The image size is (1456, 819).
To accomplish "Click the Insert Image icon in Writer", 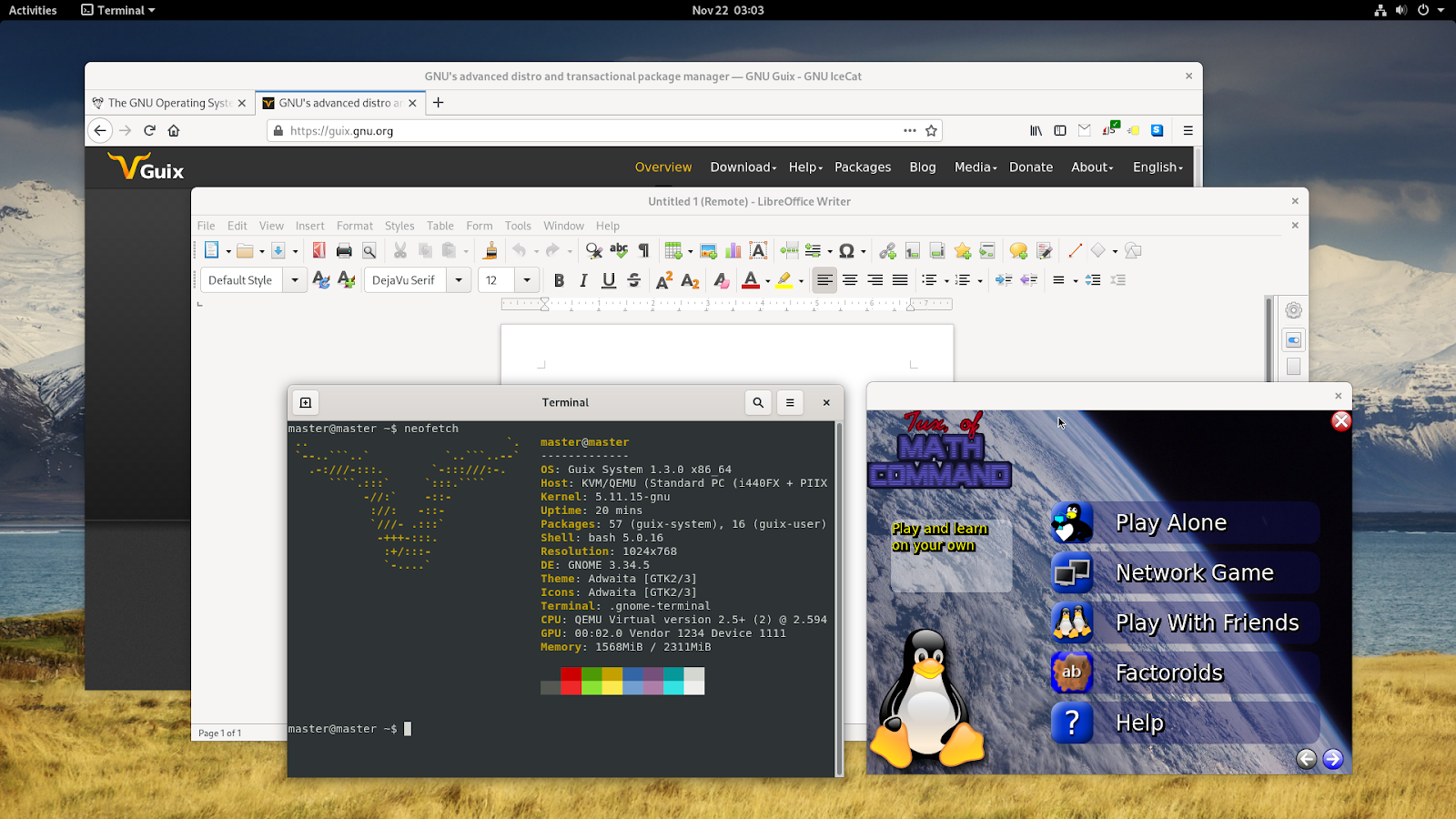I will (x=708, y=251).
